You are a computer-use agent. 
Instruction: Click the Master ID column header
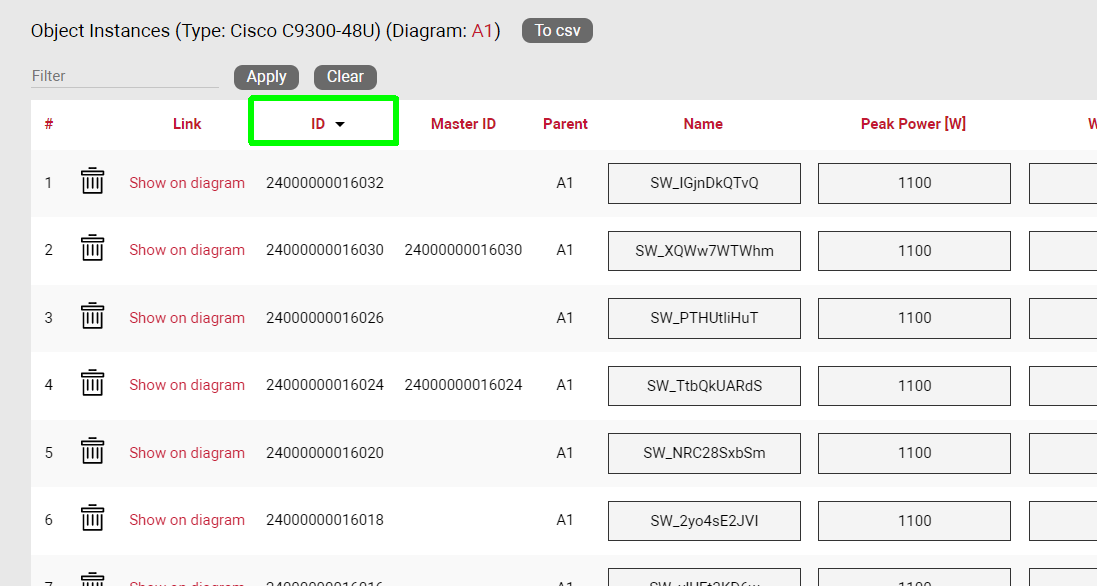coord(463,124)
